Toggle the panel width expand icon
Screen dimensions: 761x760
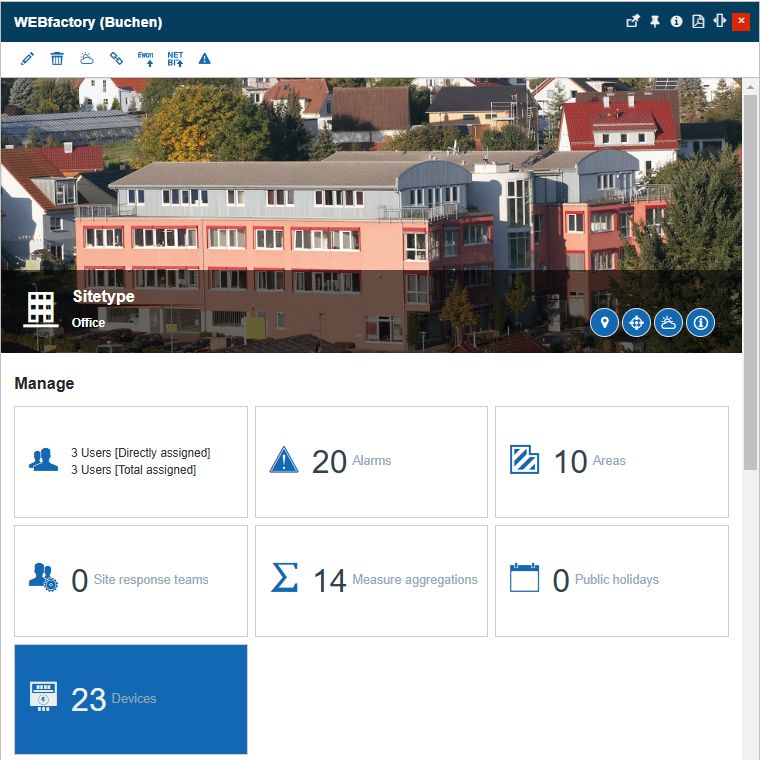point(719,21)
